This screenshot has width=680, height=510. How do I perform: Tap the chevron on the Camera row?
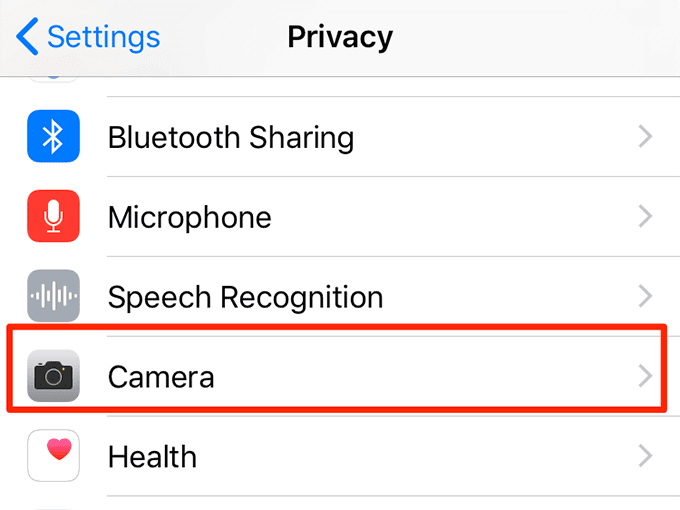click(x=645, y=377)
